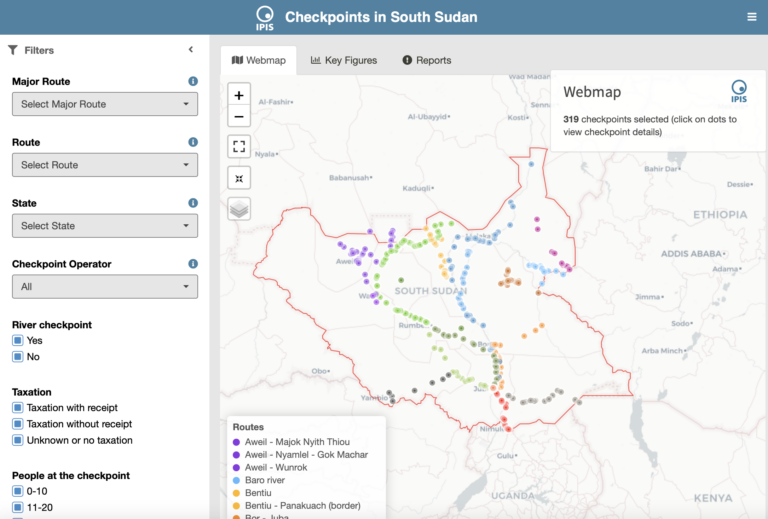
Task: Click the Baro river legend color dot
Action: coord(236,480)
